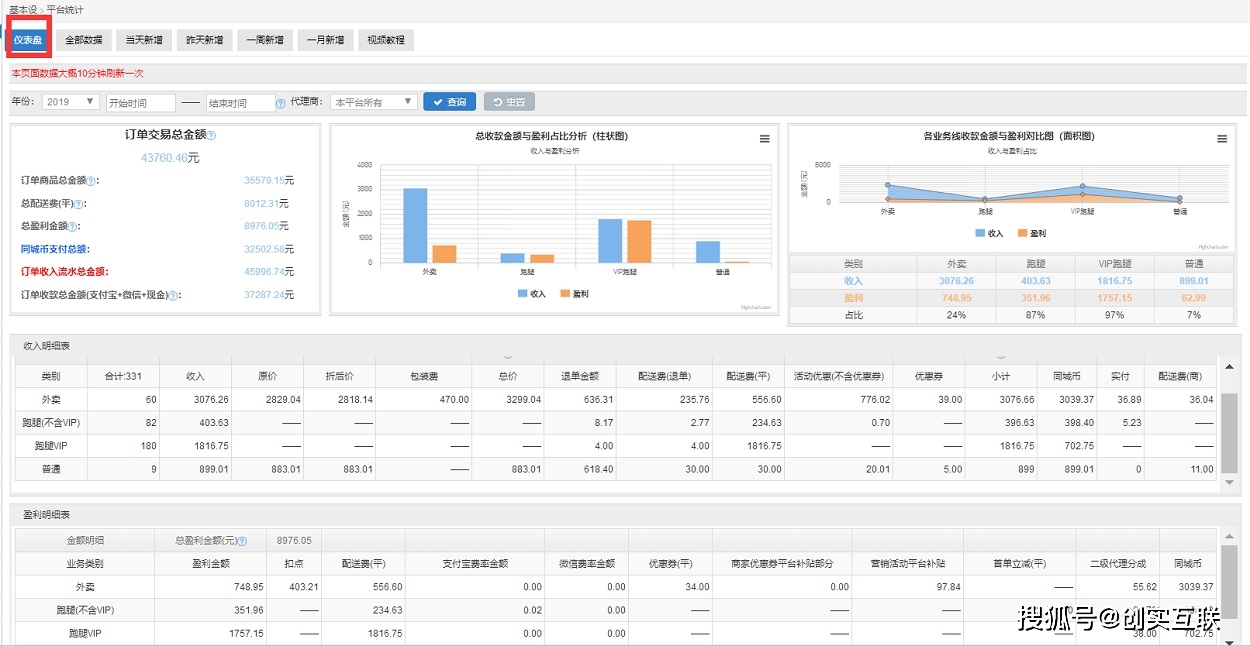Viewport: 1250px width, 646px height.
Task: Toggle 收入 series in area chart legend
Action: 989,233
